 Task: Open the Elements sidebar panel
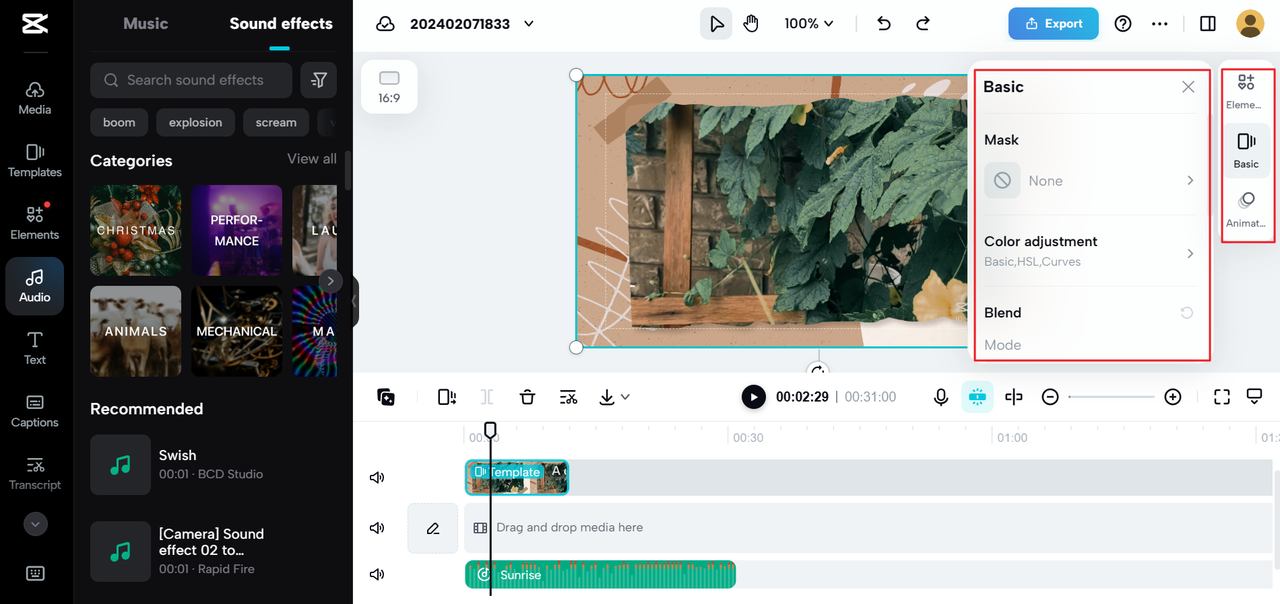point(35,222)
